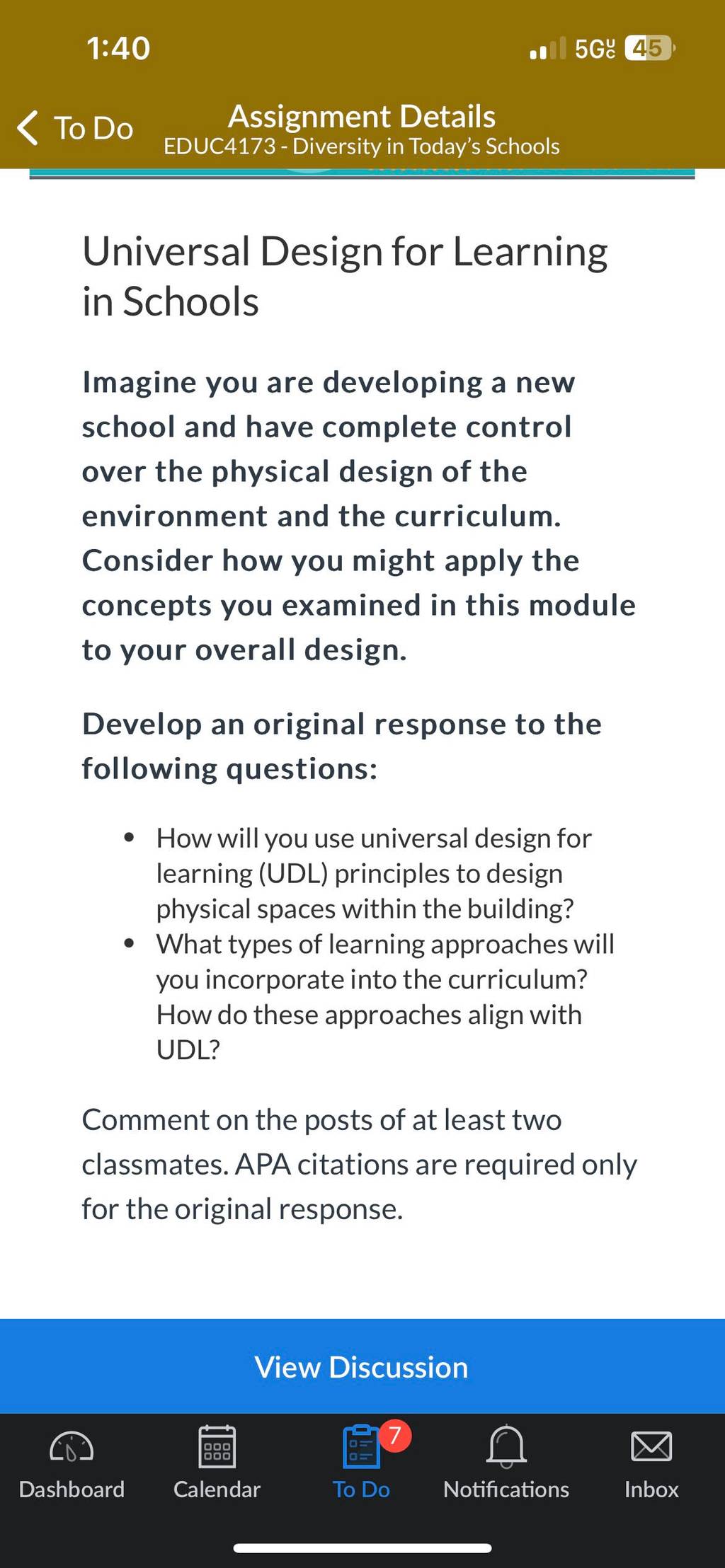725x1568 pixels.
Task: Tap the first bullet question about physical spaces
Action: tap(374, 873)
